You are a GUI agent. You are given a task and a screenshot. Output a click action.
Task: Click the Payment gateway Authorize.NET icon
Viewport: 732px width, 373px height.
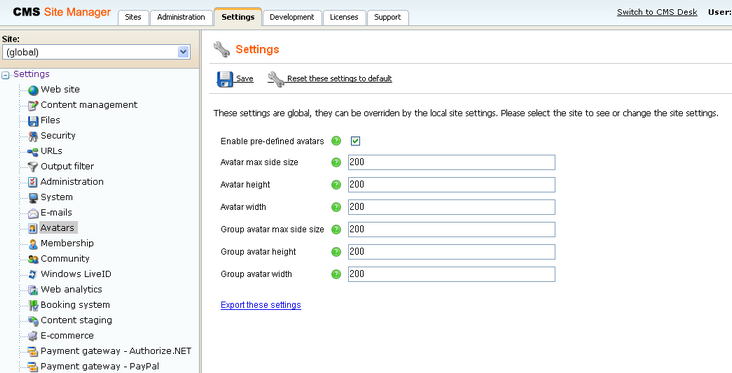coord(33,351)
